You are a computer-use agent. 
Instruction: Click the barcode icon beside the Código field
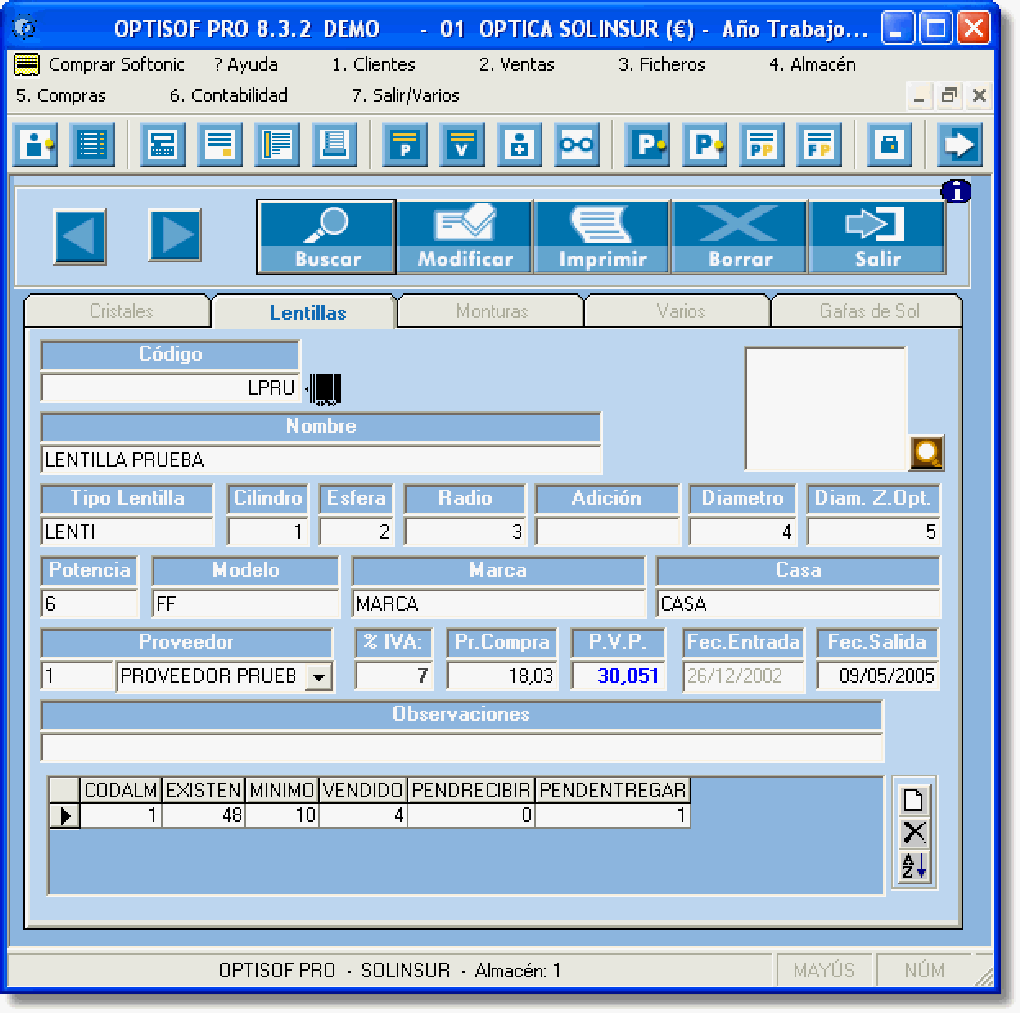tap(324, 388)
